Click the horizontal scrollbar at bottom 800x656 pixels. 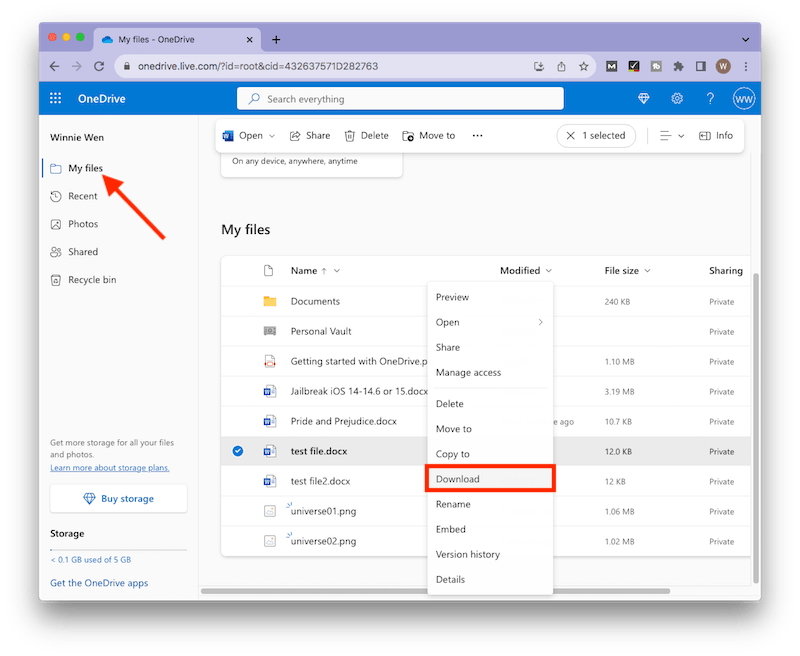(x=435, y=591)
